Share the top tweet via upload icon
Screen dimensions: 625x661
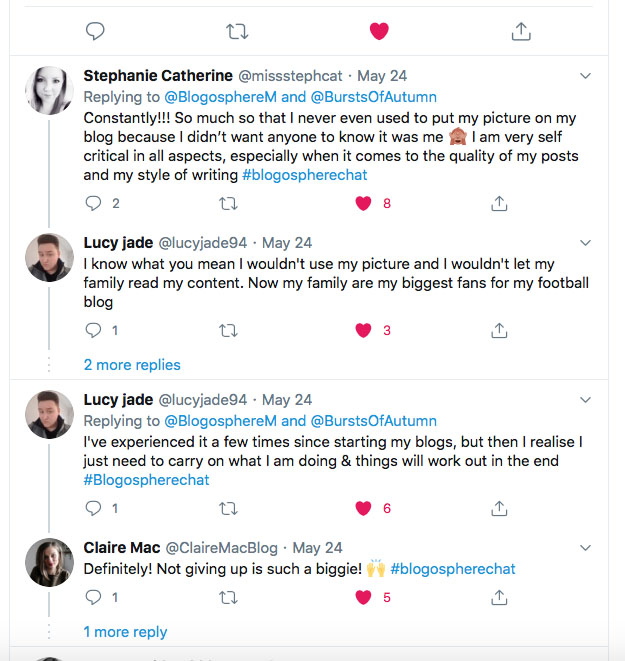(521, 31)
